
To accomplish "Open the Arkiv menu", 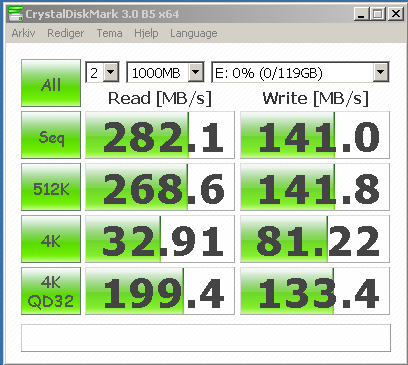I will tap(23, 33).
